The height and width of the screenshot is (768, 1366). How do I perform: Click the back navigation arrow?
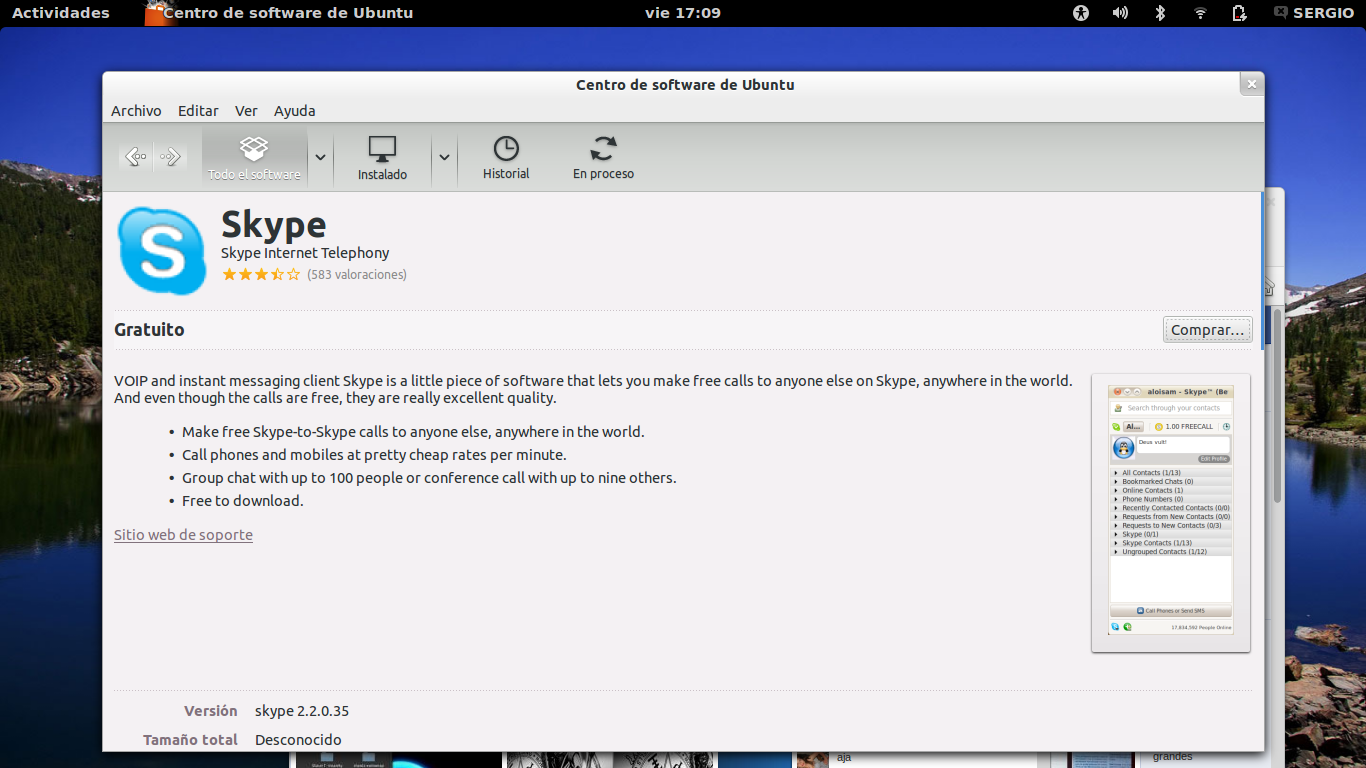[x=135, y=156]
